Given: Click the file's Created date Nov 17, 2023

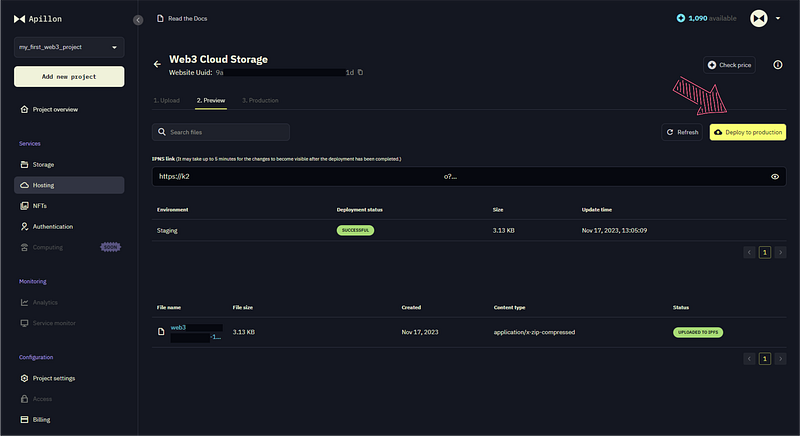Looking at the screenshot, I should click(420, 332).
